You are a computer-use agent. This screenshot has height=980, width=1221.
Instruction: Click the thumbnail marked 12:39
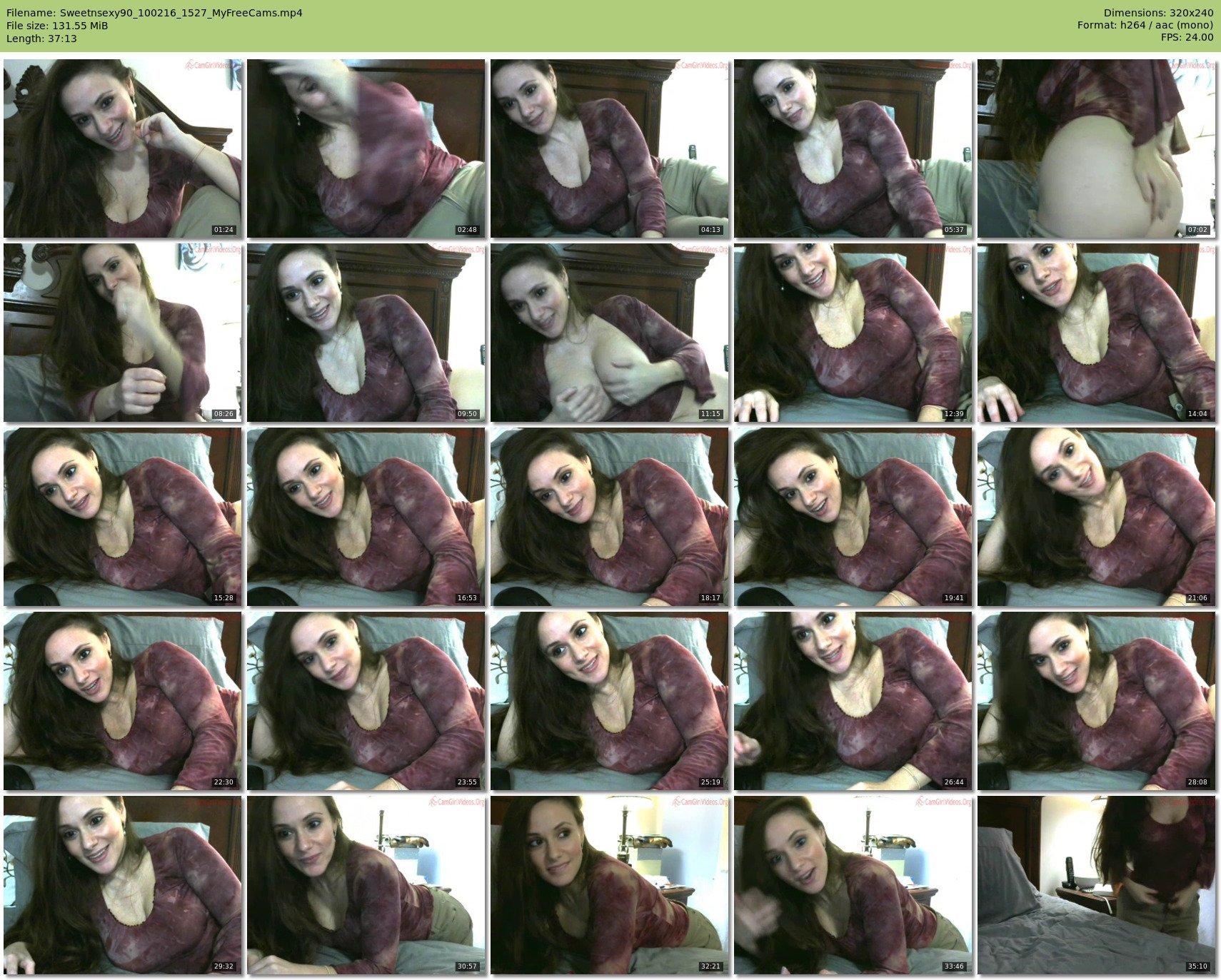coord(853,333)
